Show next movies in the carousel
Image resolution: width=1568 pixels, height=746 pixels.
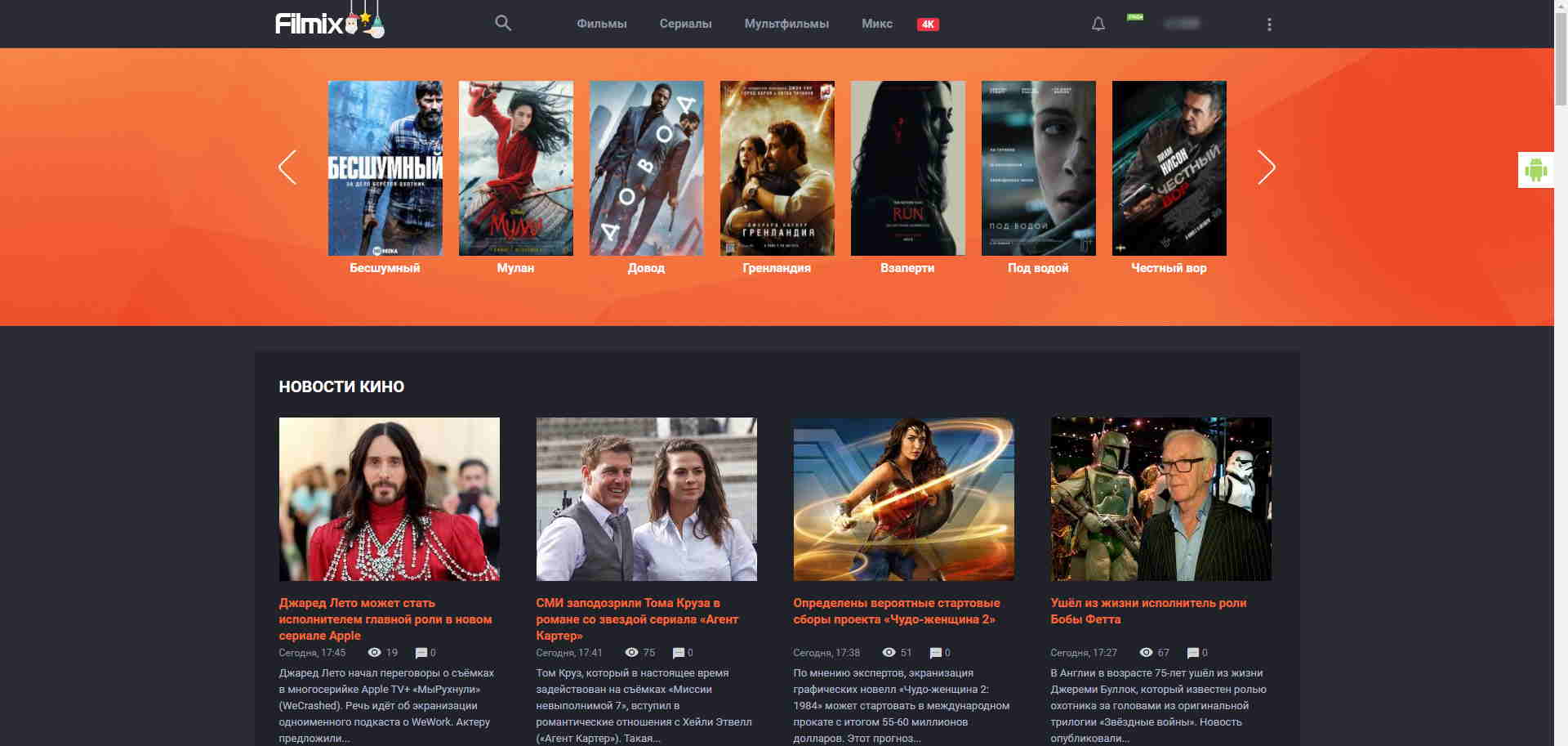1266,168
